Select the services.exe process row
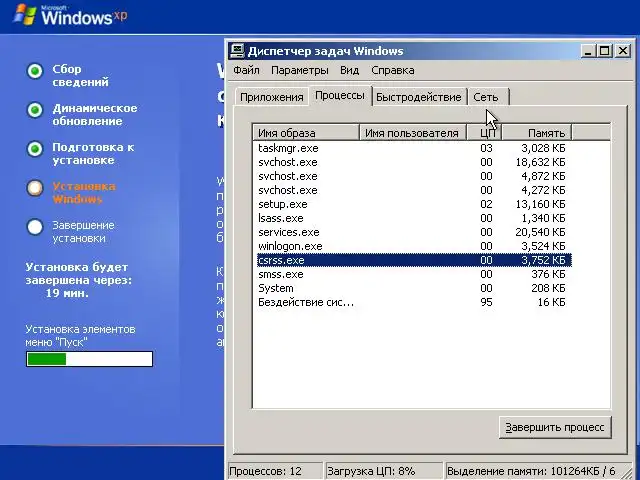This screenshot has height=480, width=640. pyautogui.click(x=414, y=232)
